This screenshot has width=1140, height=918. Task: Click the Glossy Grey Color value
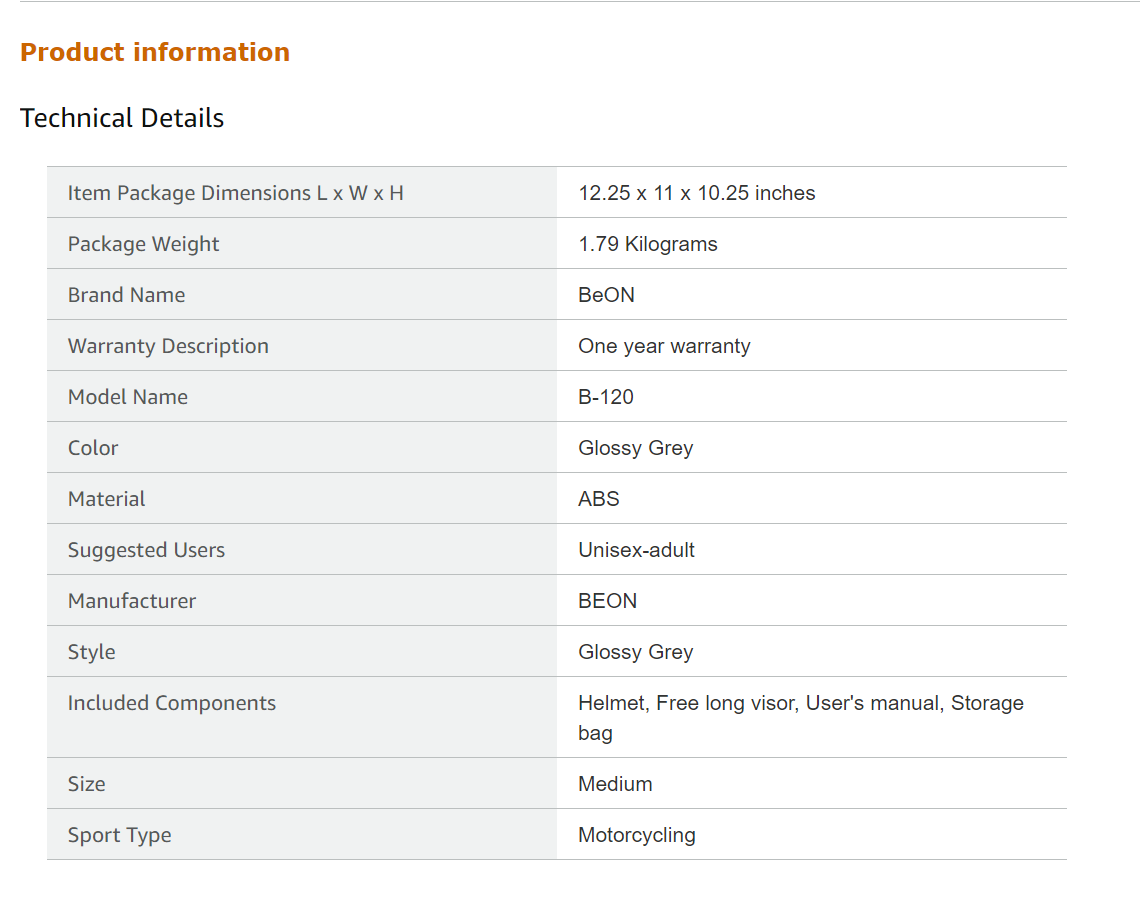(x=635, y=448)
